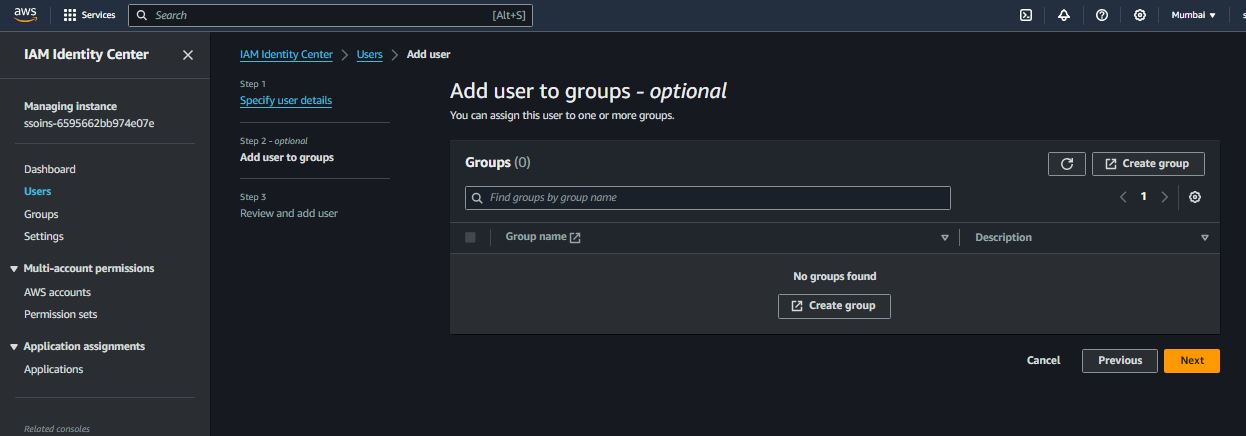1246x436 pixels.
Task: Collapse the Application assignments section
Action: [x=14, y=346]
